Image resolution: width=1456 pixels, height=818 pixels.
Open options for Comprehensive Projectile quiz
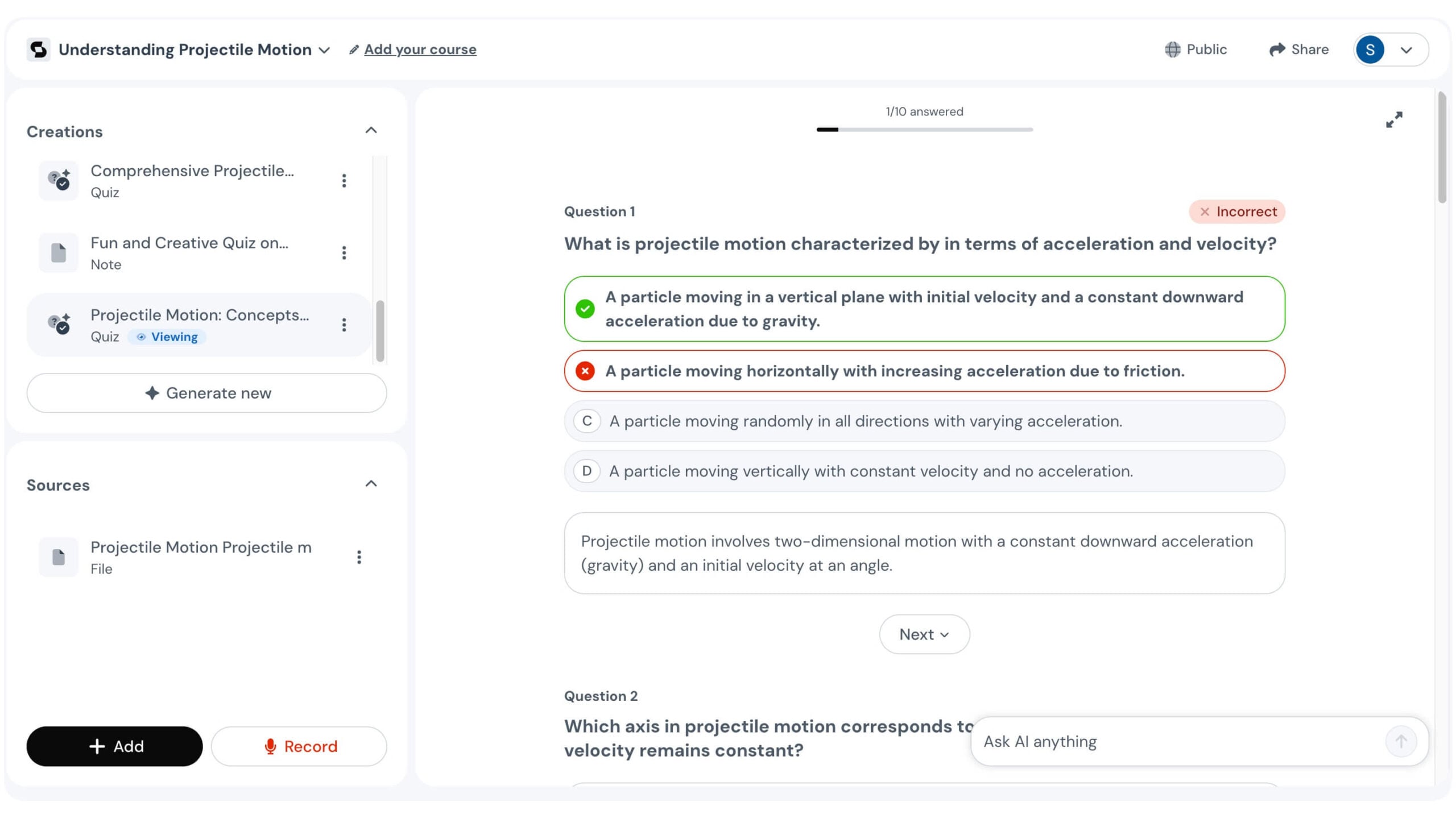(344, 181)
